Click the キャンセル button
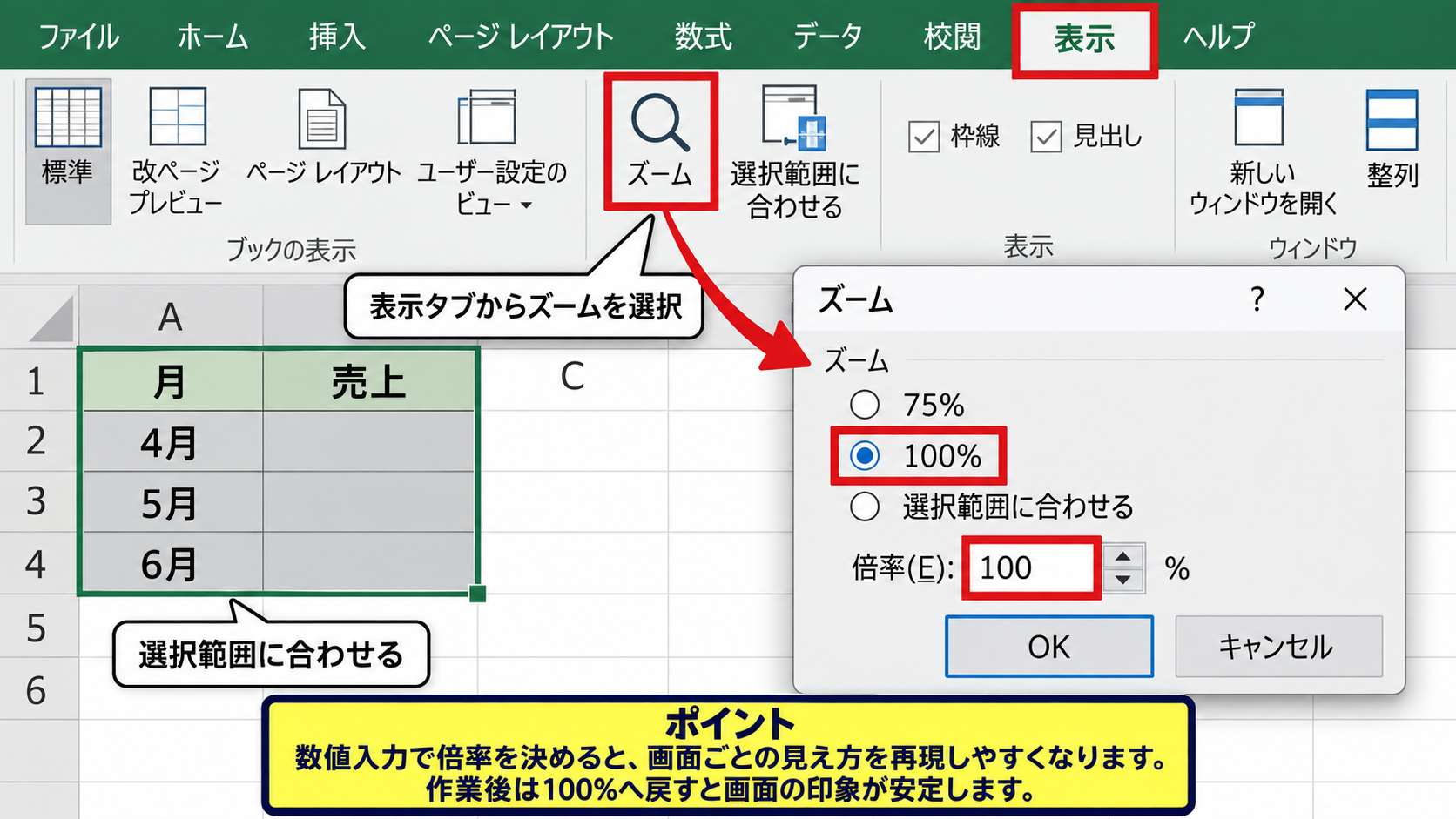 tap(1278, 647)
